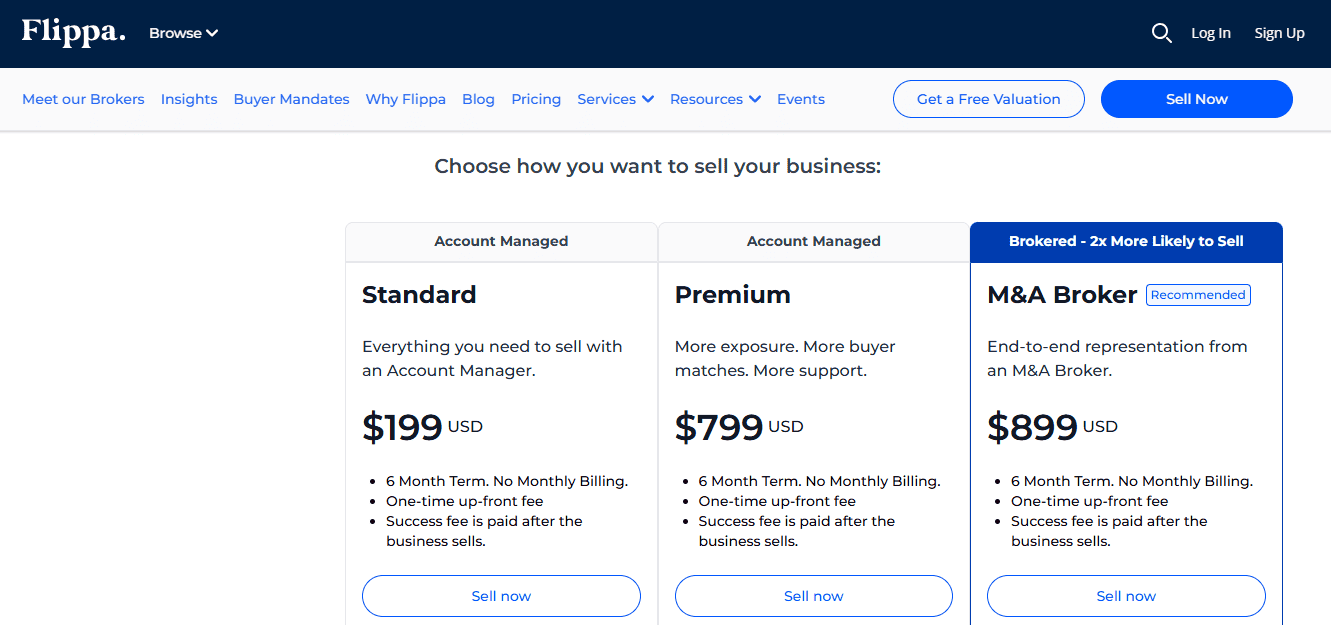Viewport: 1331px width, 625px height.
Task: Click the Recommended badge on M&A Broker
Action: tap(1198, 295)
